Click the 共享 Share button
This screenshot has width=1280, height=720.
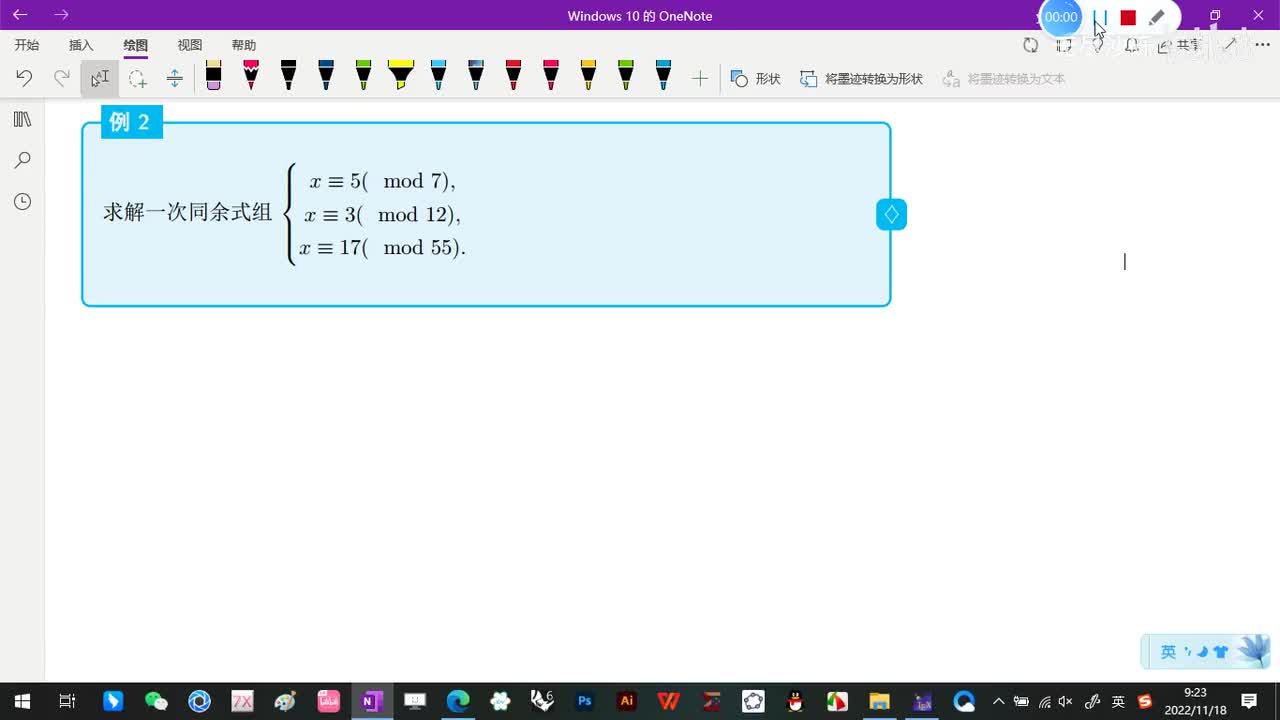[1180, 45]
